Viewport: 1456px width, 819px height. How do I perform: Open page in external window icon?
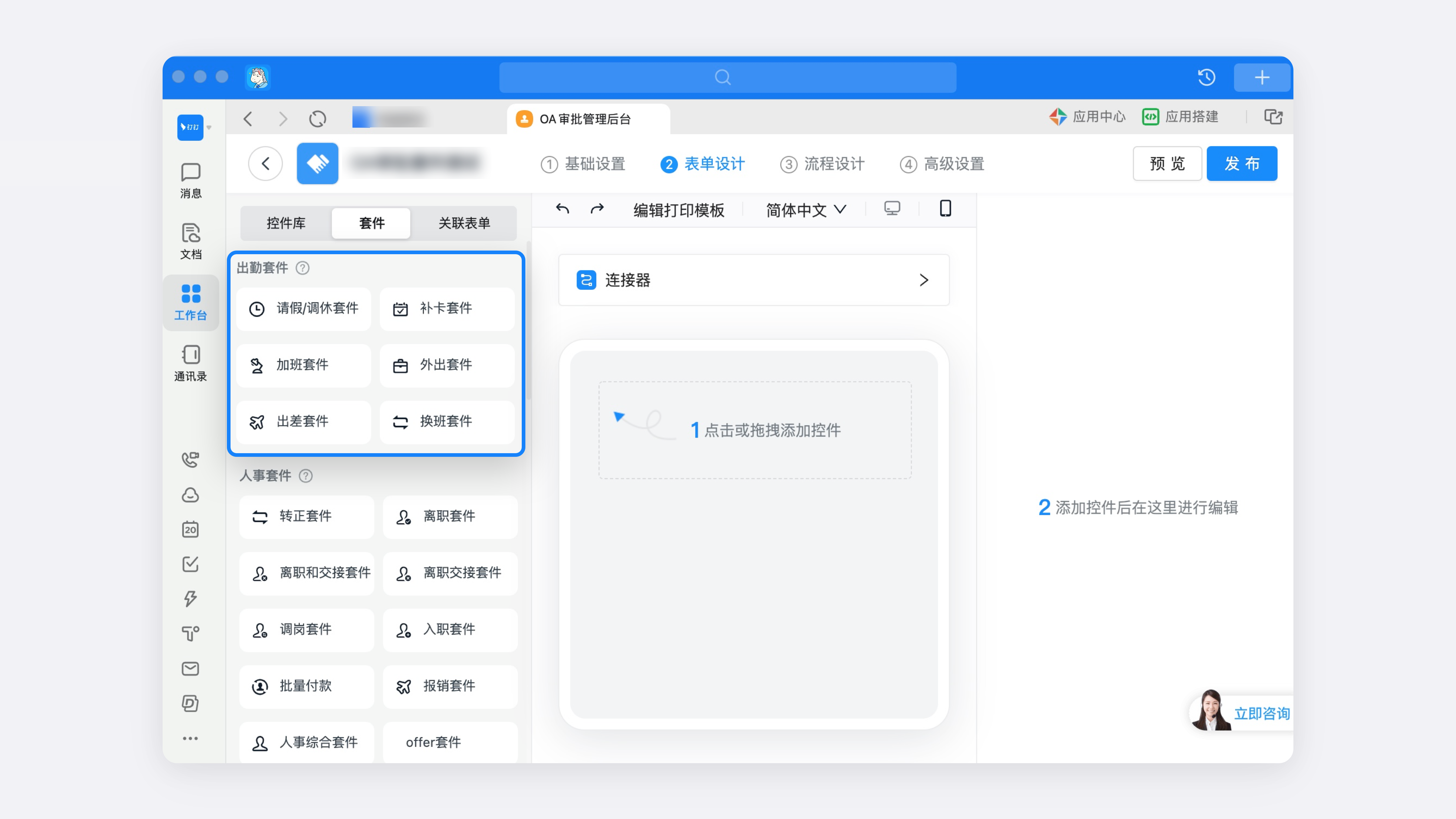click(x=1273, y=116)
